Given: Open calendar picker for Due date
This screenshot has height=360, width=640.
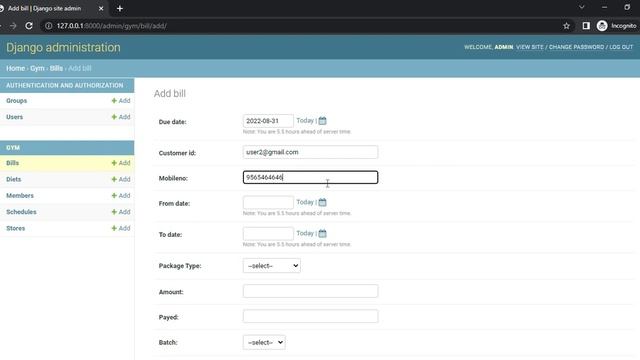Looking at the screenshot, I should click(x=322, y=121).
